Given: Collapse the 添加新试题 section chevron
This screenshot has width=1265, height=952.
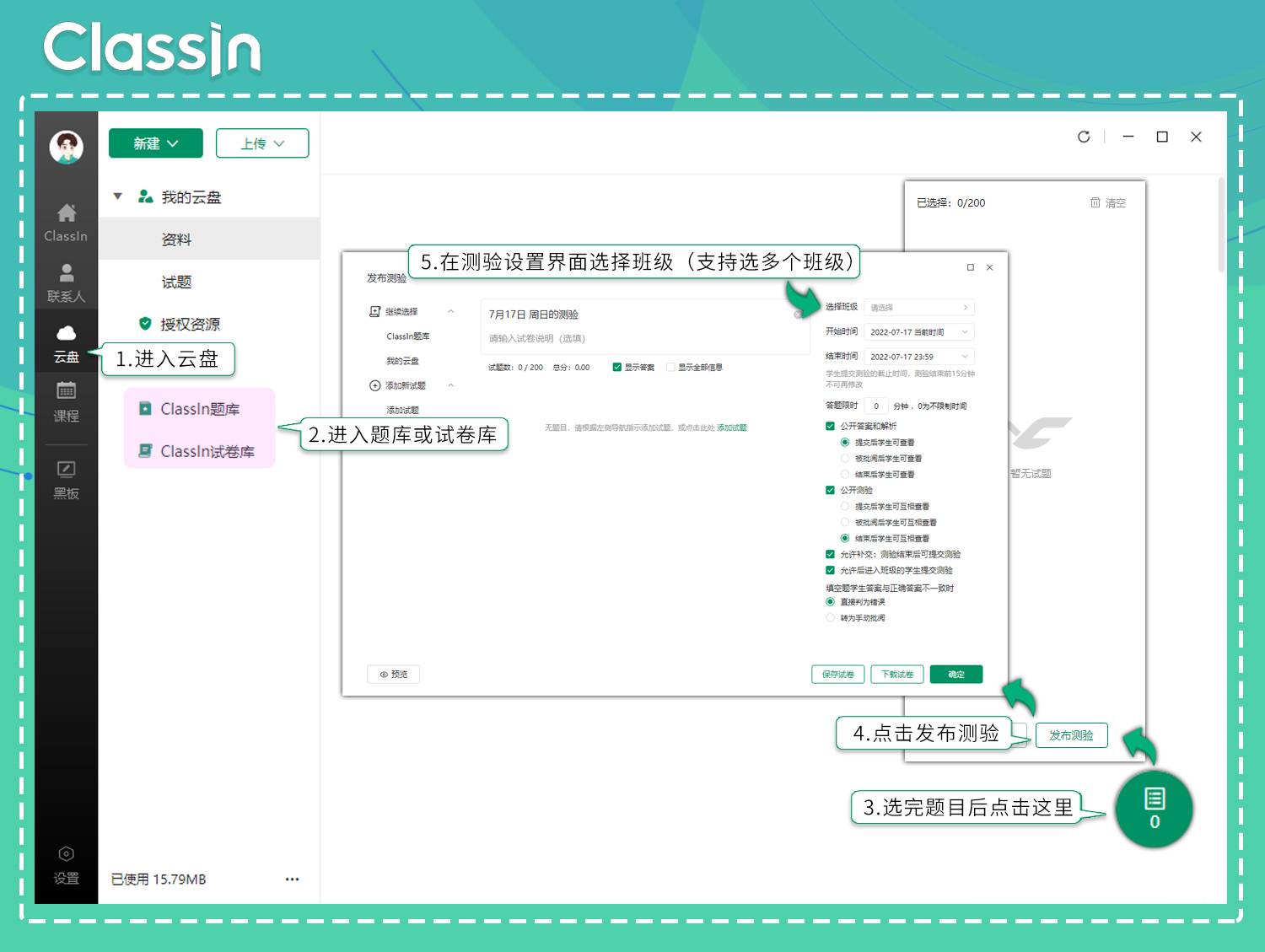Looking at the screenshot, I should tap(451, 385).
